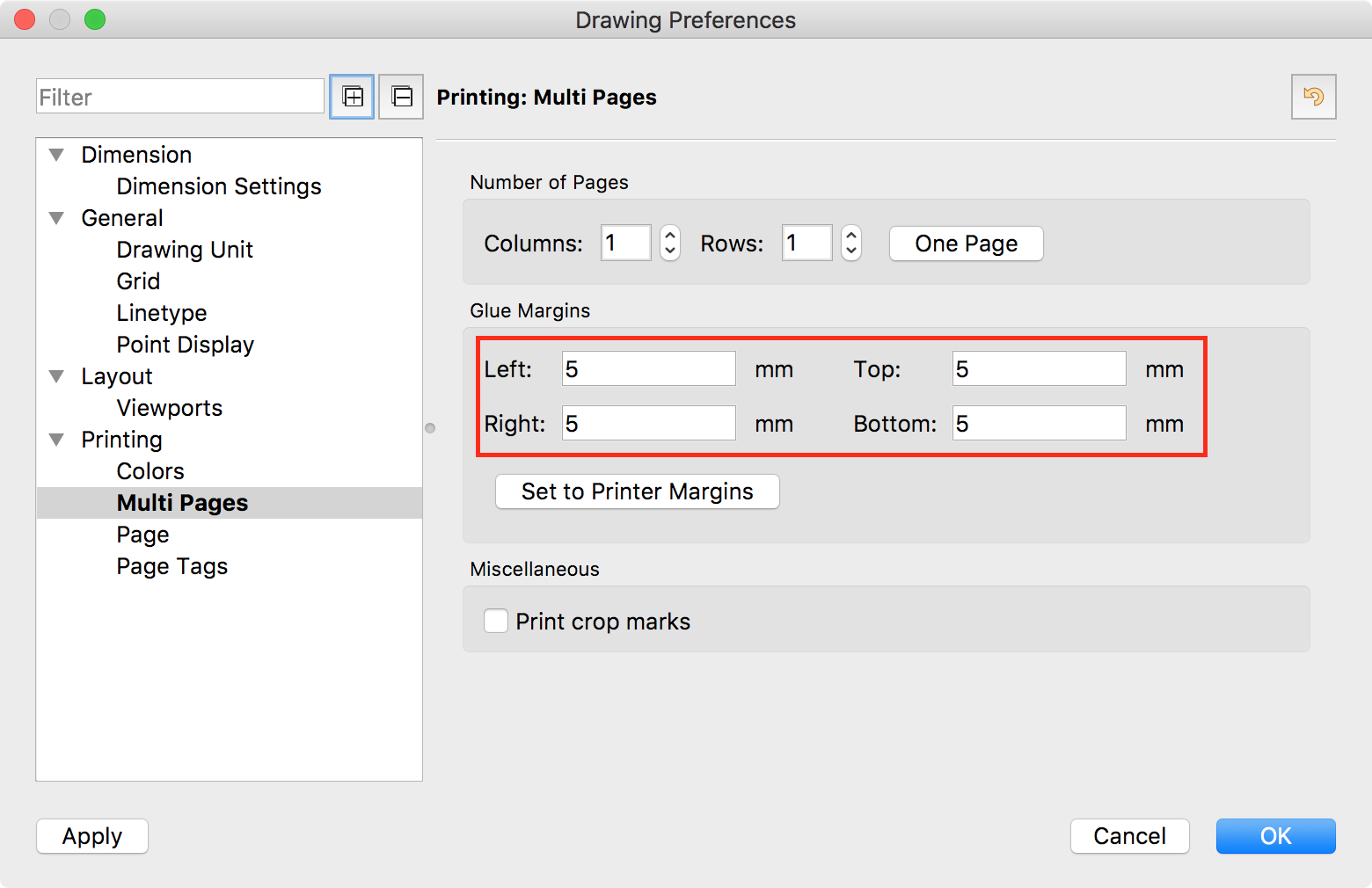Select the Linetype preferences item

pos(162,313)
